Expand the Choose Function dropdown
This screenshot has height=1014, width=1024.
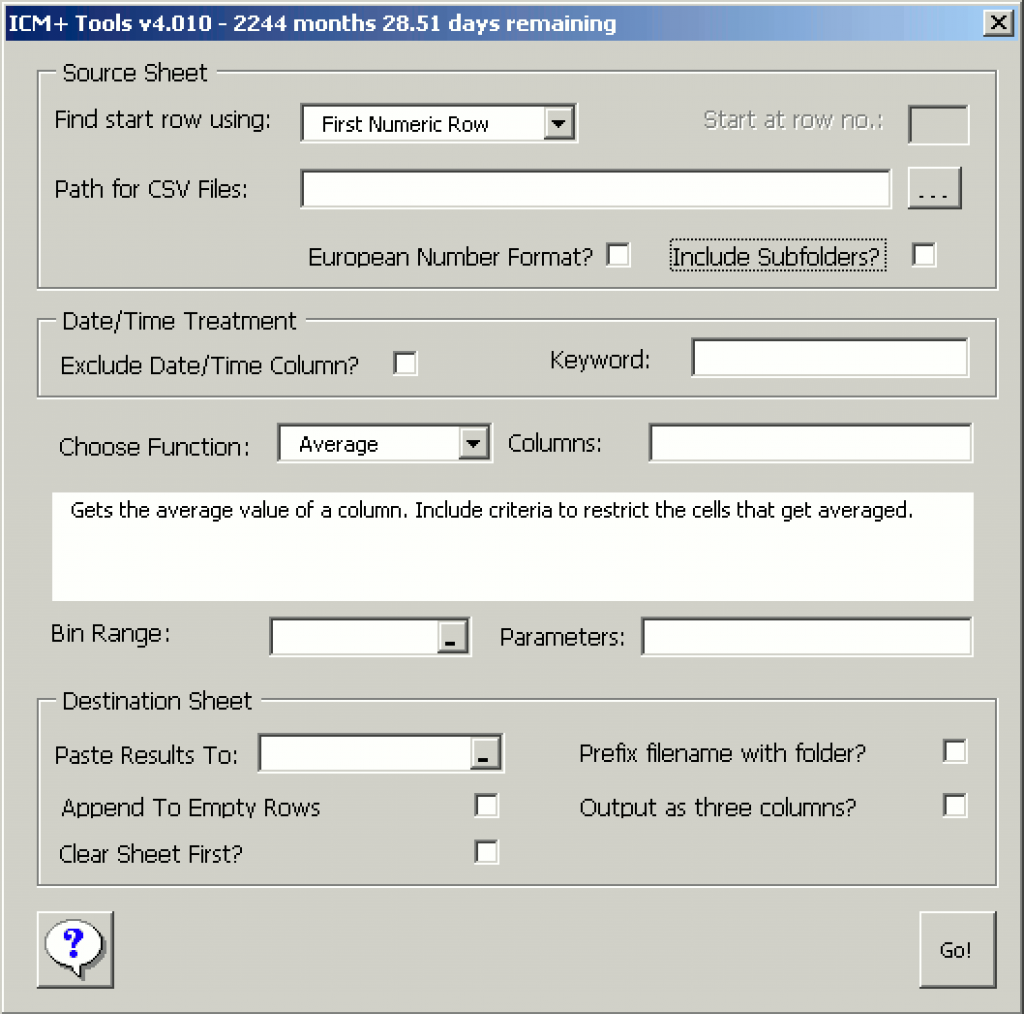(473, 444)
